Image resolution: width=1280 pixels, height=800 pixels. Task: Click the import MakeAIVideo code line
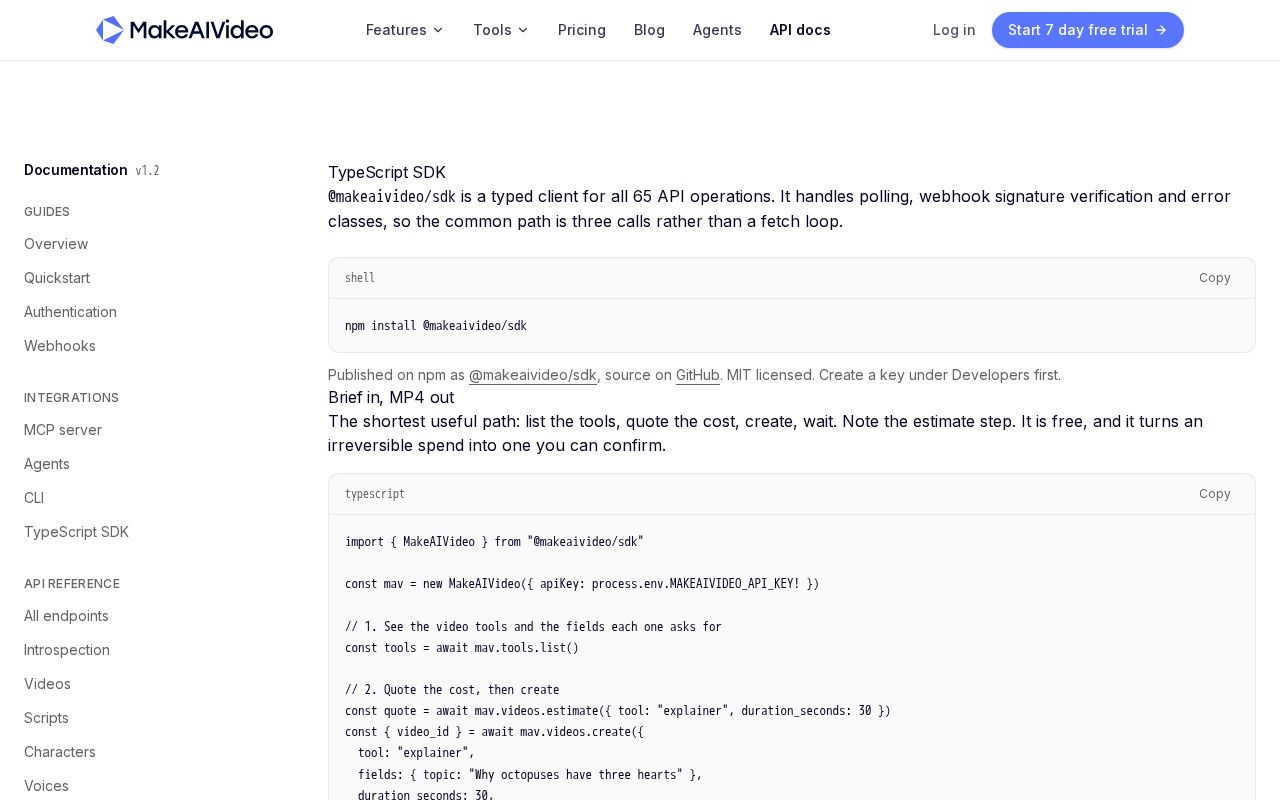pyautogui.click(x=494, y=542)
